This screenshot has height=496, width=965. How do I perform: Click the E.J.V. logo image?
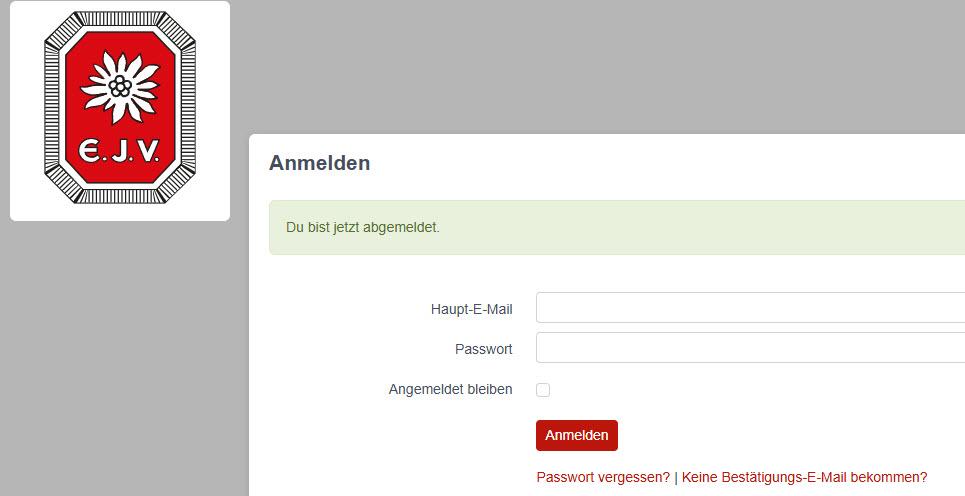point(120,110)
